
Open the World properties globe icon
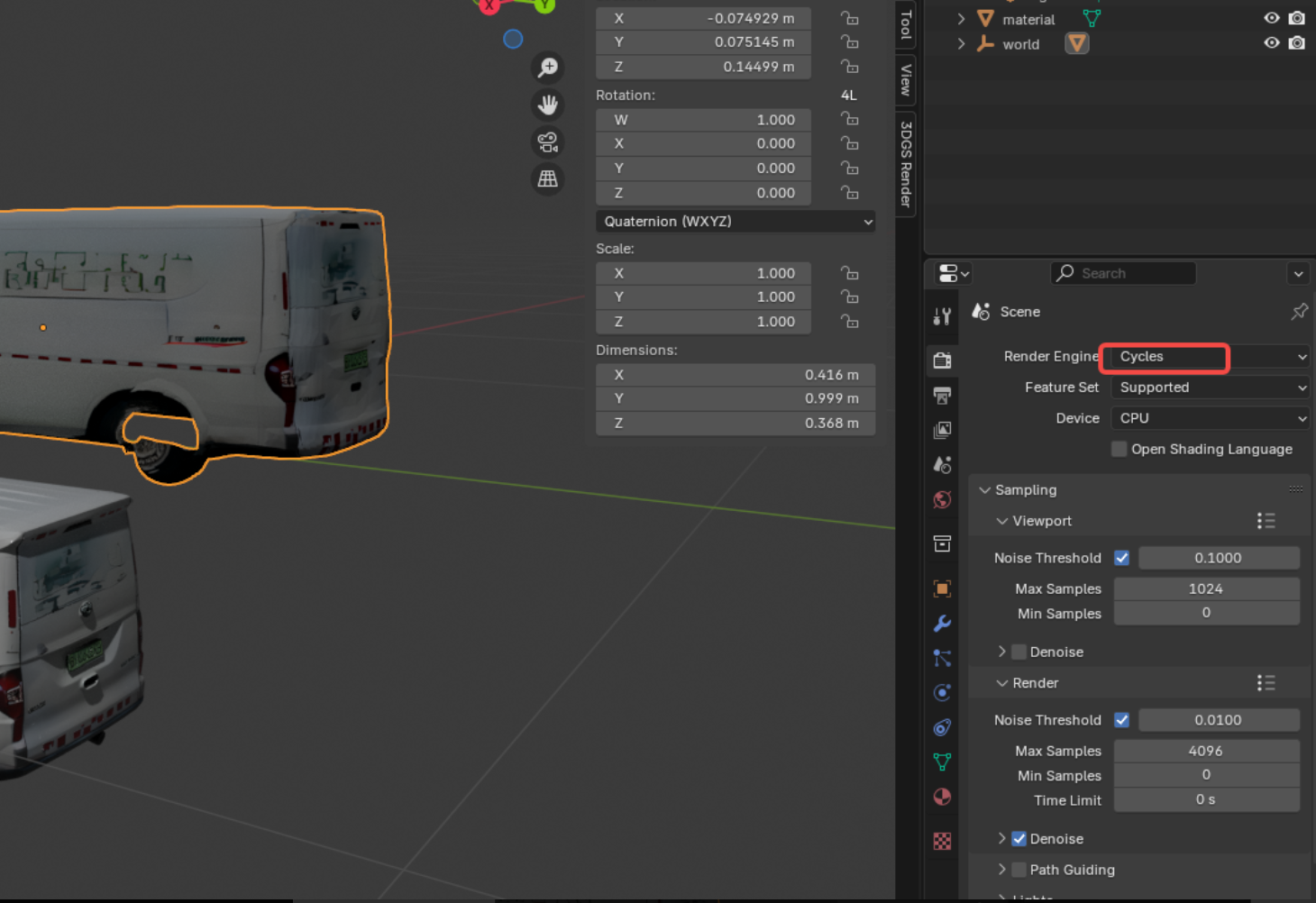coord(942,500)
